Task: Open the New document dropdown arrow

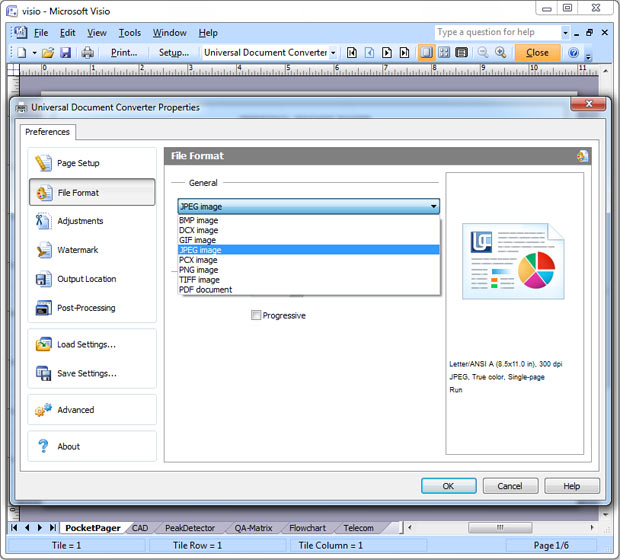Action: click(34, 53)
